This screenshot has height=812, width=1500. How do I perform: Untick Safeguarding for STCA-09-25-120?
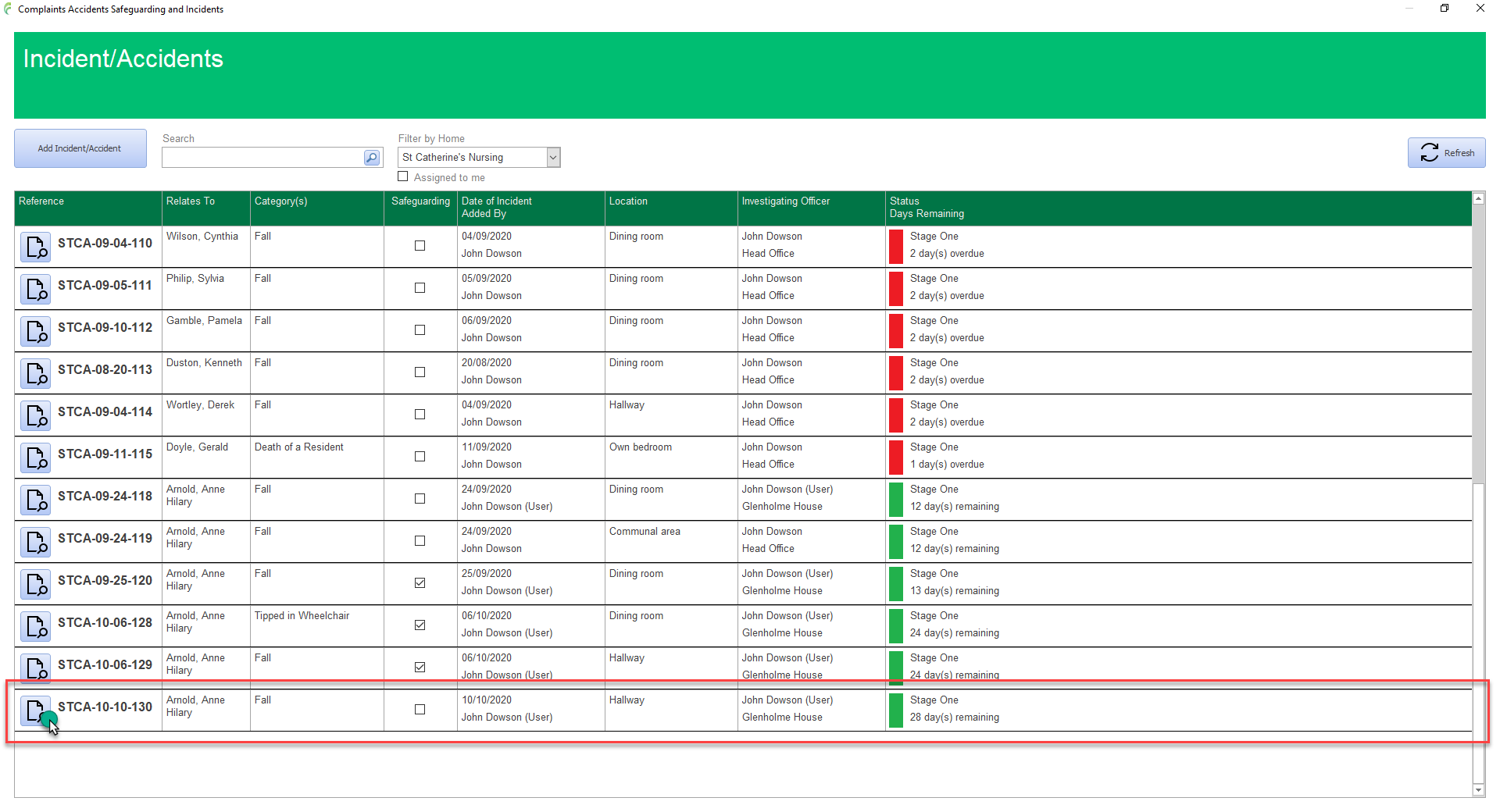(x=420, y=583)
